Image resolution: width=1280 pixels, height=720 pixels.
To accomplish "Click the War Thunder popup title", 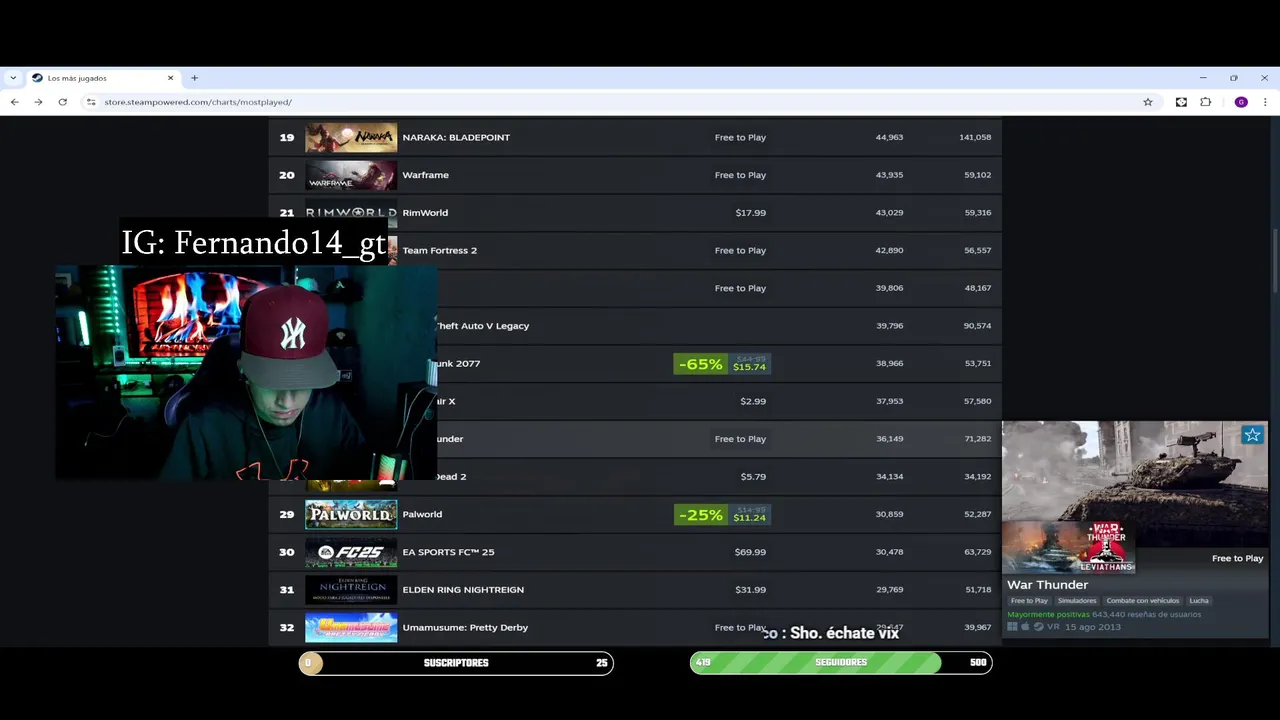I will [x=1047, y=585].
